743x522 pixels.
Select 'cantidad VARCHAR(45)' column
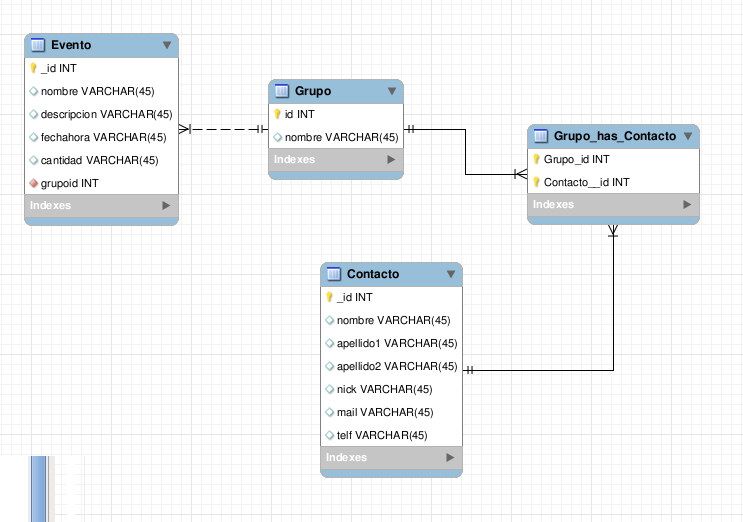[x=101, y=160]
